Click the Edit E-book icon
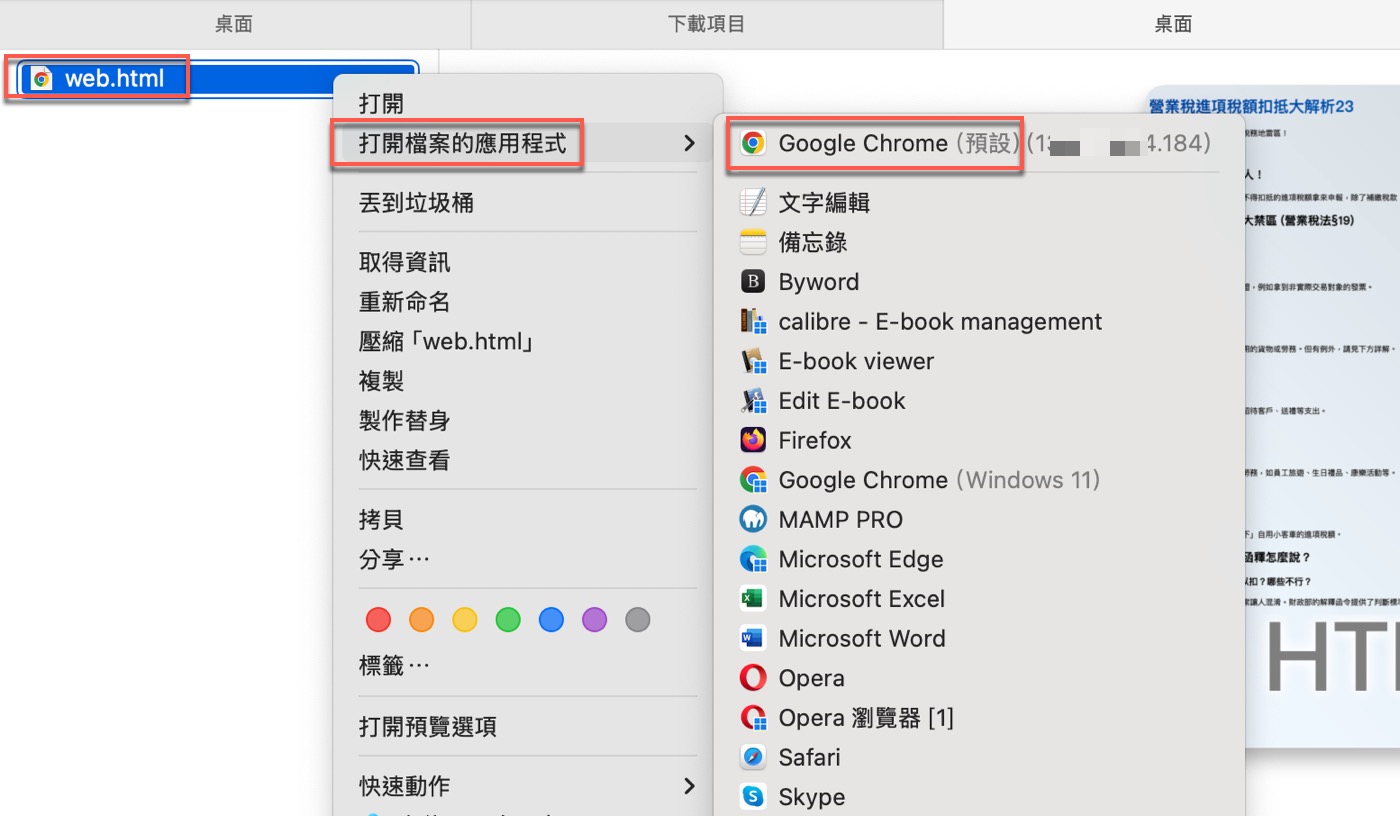1400x816 pixels. tap(753, 401)
